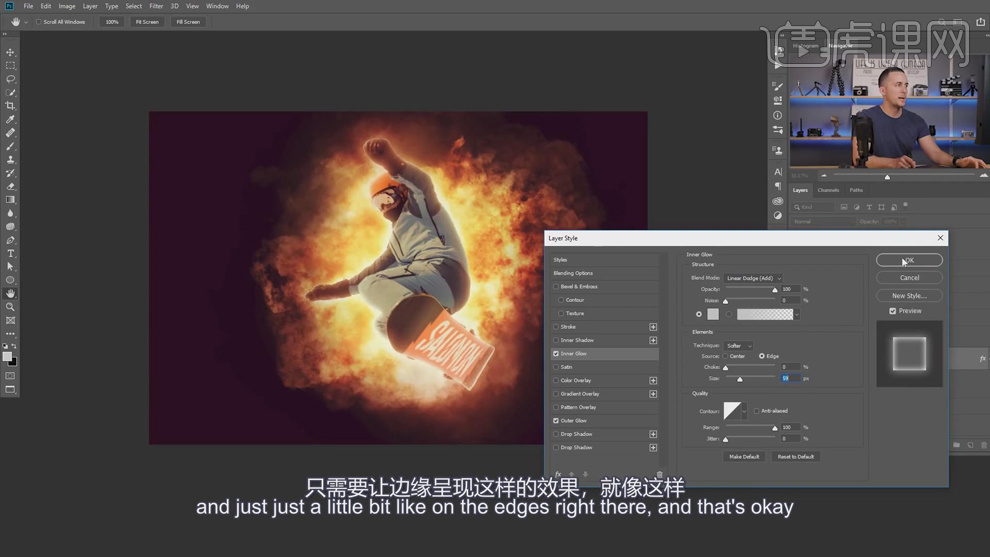Click plus icon next to Stroke

click(x=653, y=327)
